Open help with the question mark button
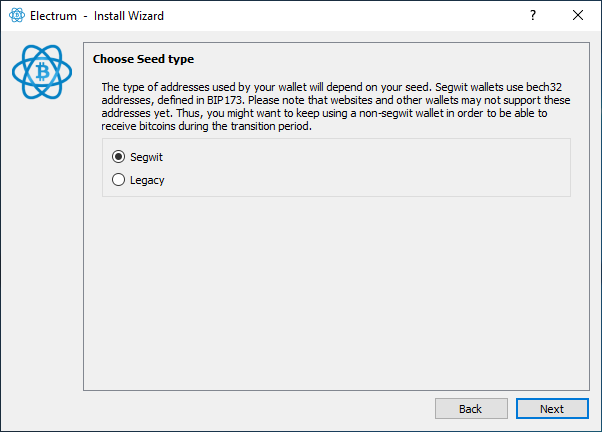Screen dimensions: 602x432 tap(533, 16)
